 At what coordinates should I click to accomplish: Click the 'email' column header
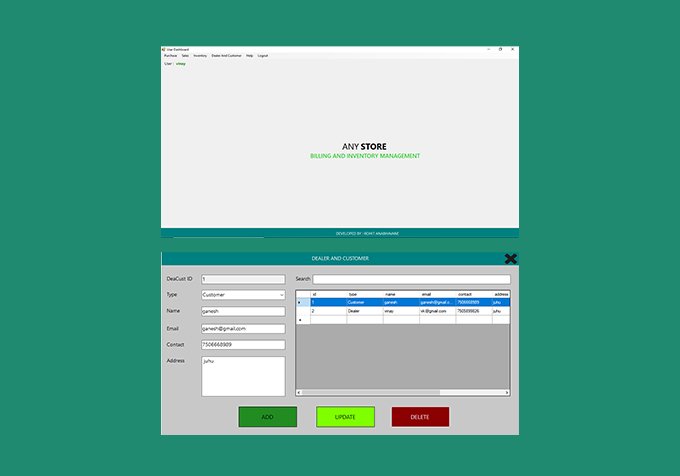[x=438, y=294]
